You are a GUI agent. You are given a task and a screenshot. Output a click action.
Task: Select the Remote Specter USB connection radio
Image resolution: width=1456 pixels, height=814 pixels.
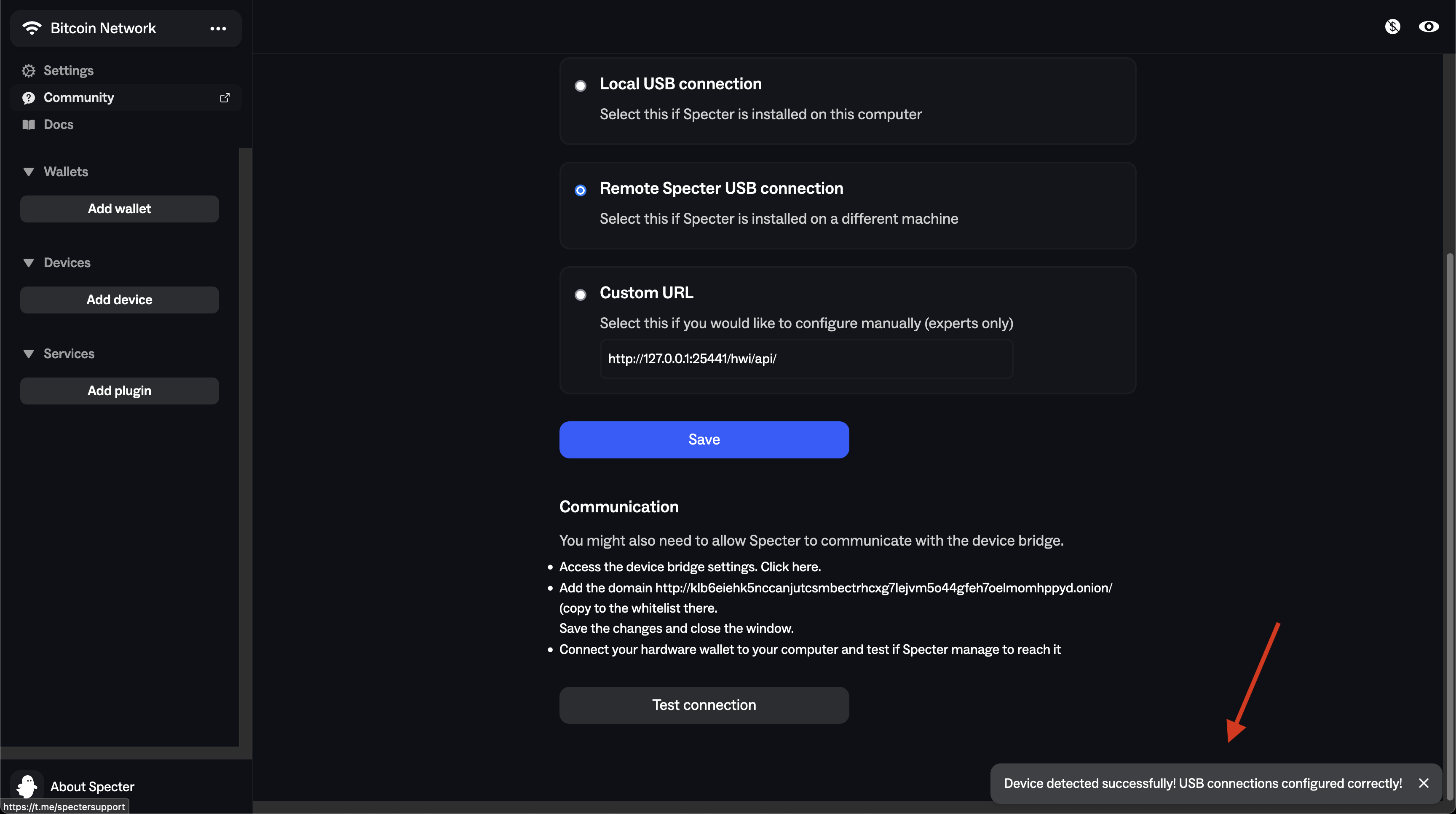coord(580,190)
